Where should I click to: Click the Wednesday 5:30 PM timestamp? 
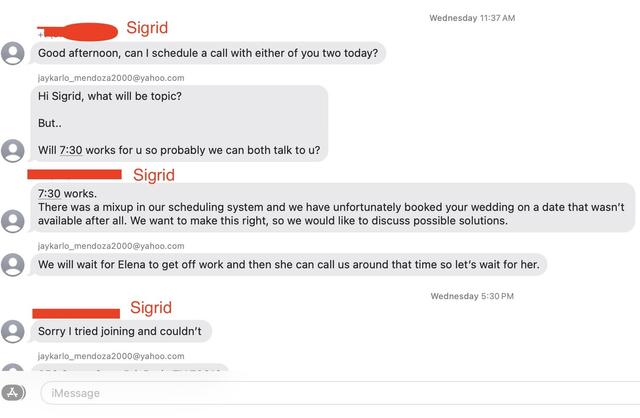click(x=472, y=296)
